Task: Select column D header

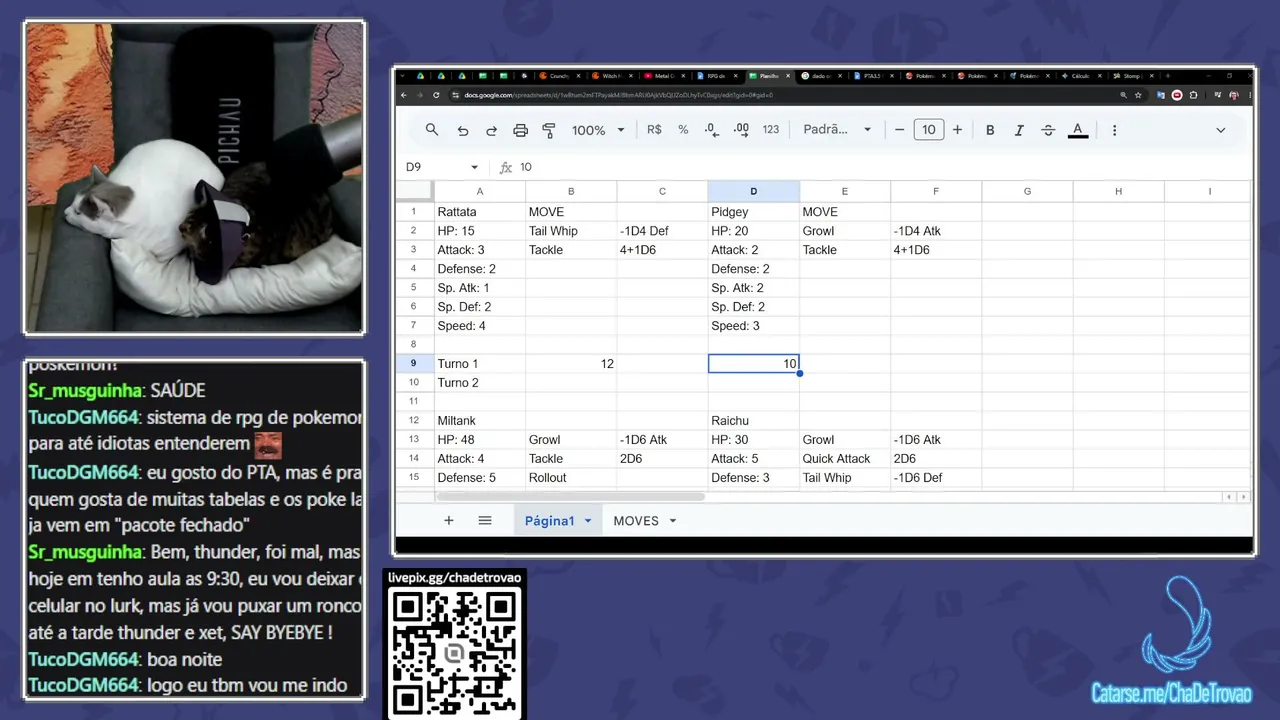Action: [753, 192]
